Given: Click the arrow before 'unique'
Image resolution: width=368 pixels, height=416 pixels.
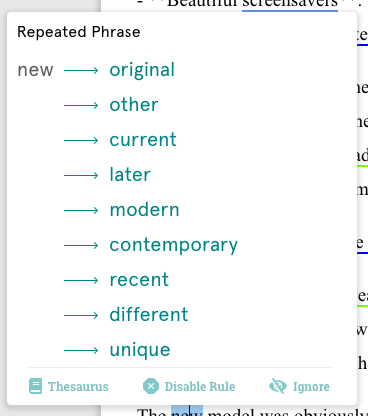Looking at the screenshot, I should pyautogui.click(x=81, y=350).
